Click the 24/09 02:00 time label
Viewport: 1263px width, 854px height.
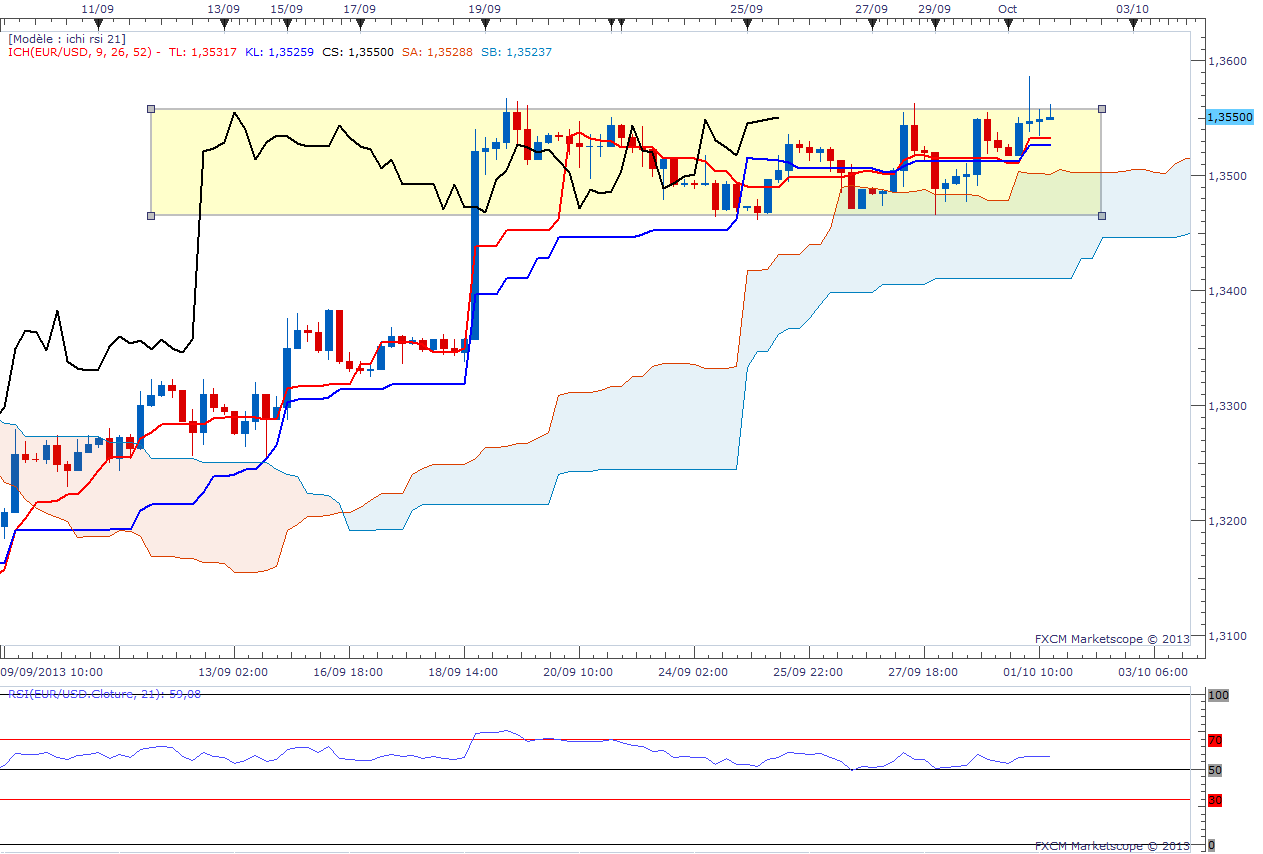pos(693,672)
